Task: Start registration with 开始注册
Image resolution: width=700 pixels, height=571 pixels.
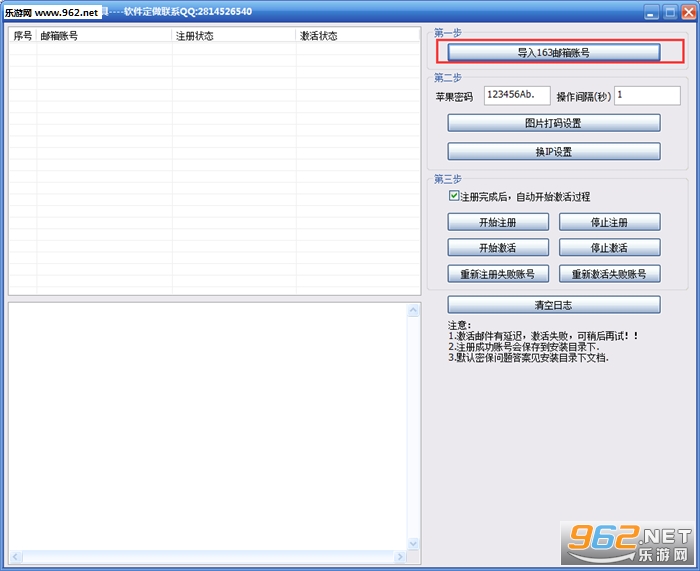Action: 498,222
